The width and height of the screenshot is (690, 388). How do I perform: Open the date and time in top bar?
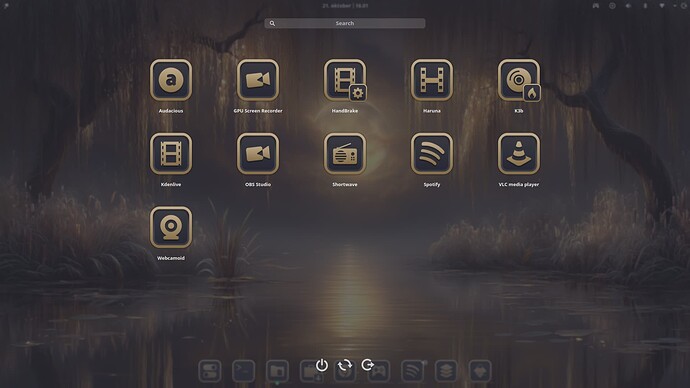click(x=345, y=6)
